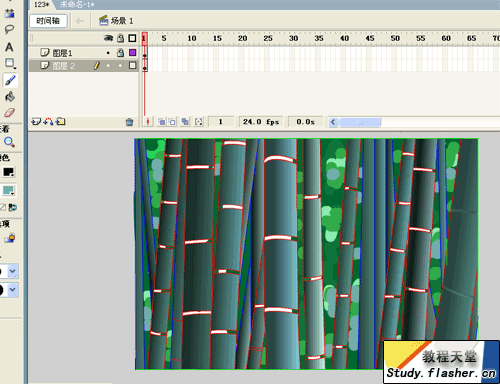Open Modify Onion Markers
500x384 pixels.
199,122
